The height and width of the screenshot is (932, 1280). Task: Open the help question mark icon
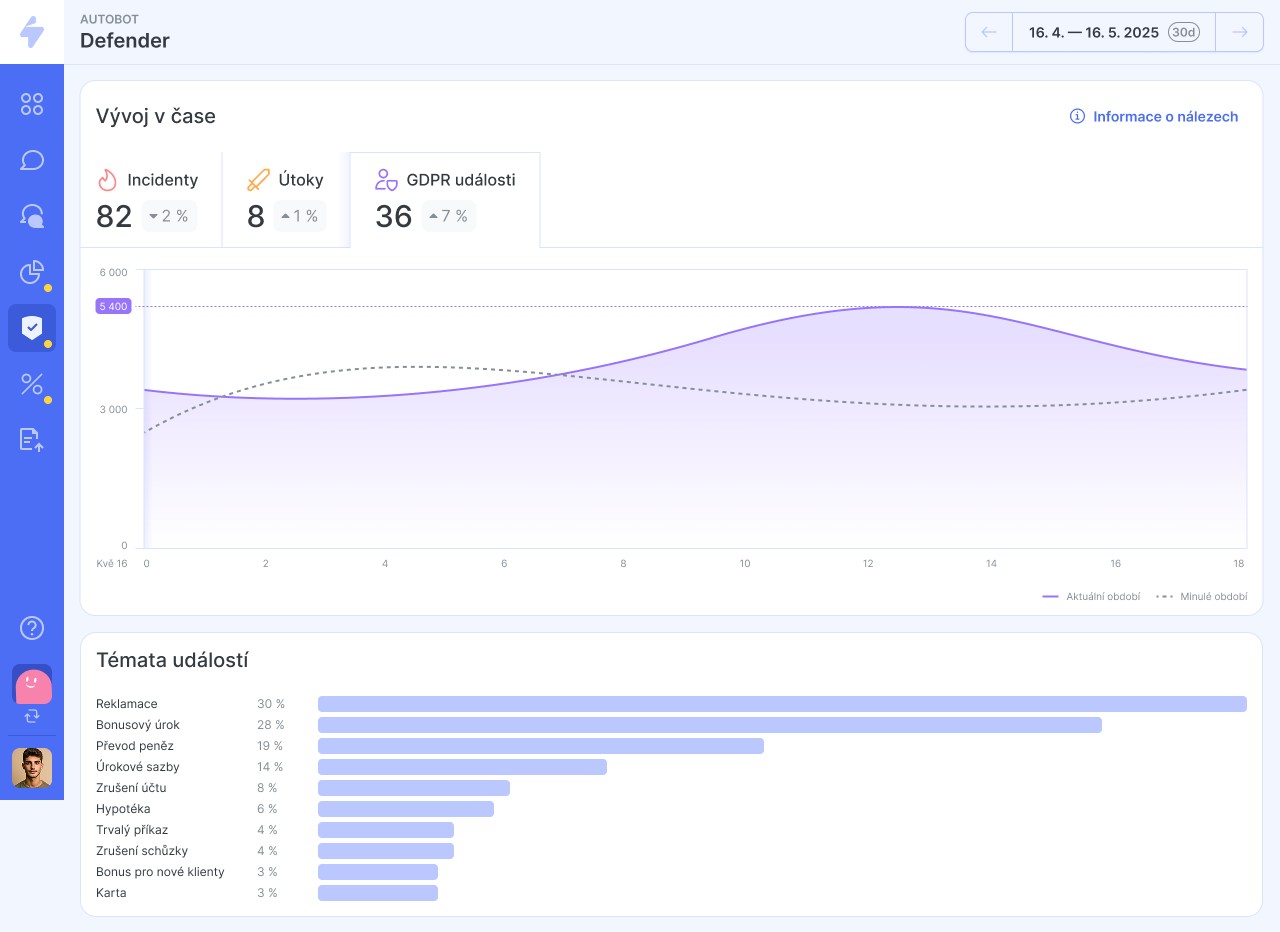click(x=32, y=628)
